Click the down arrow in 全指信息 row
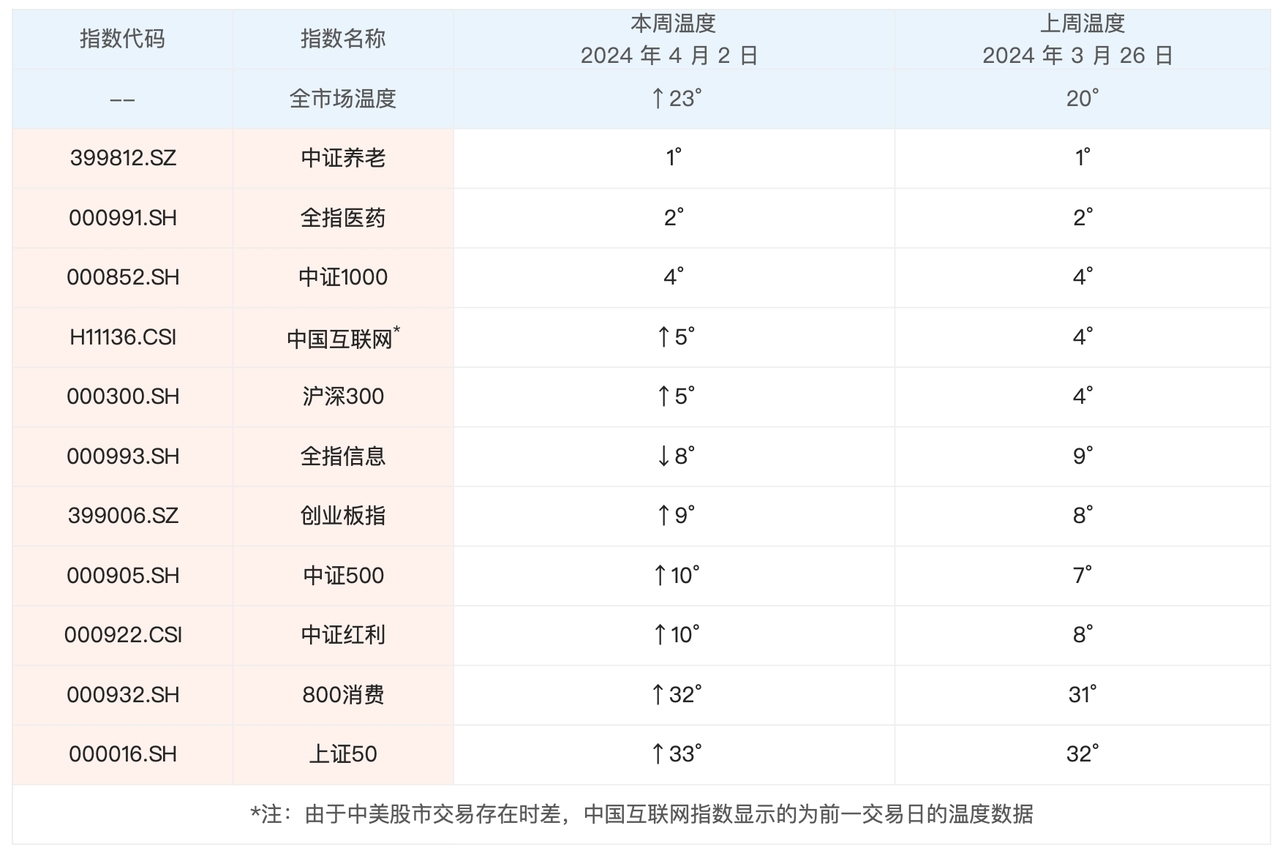This screenshot has width=1280, height=850. 662,457
